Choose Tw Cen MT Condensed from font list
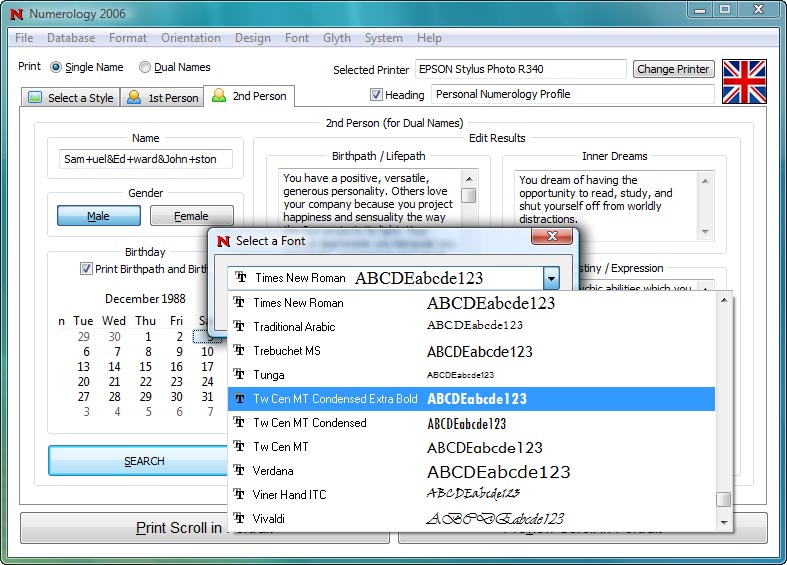The height and width of the screenshot is (565, 787). 471,423
